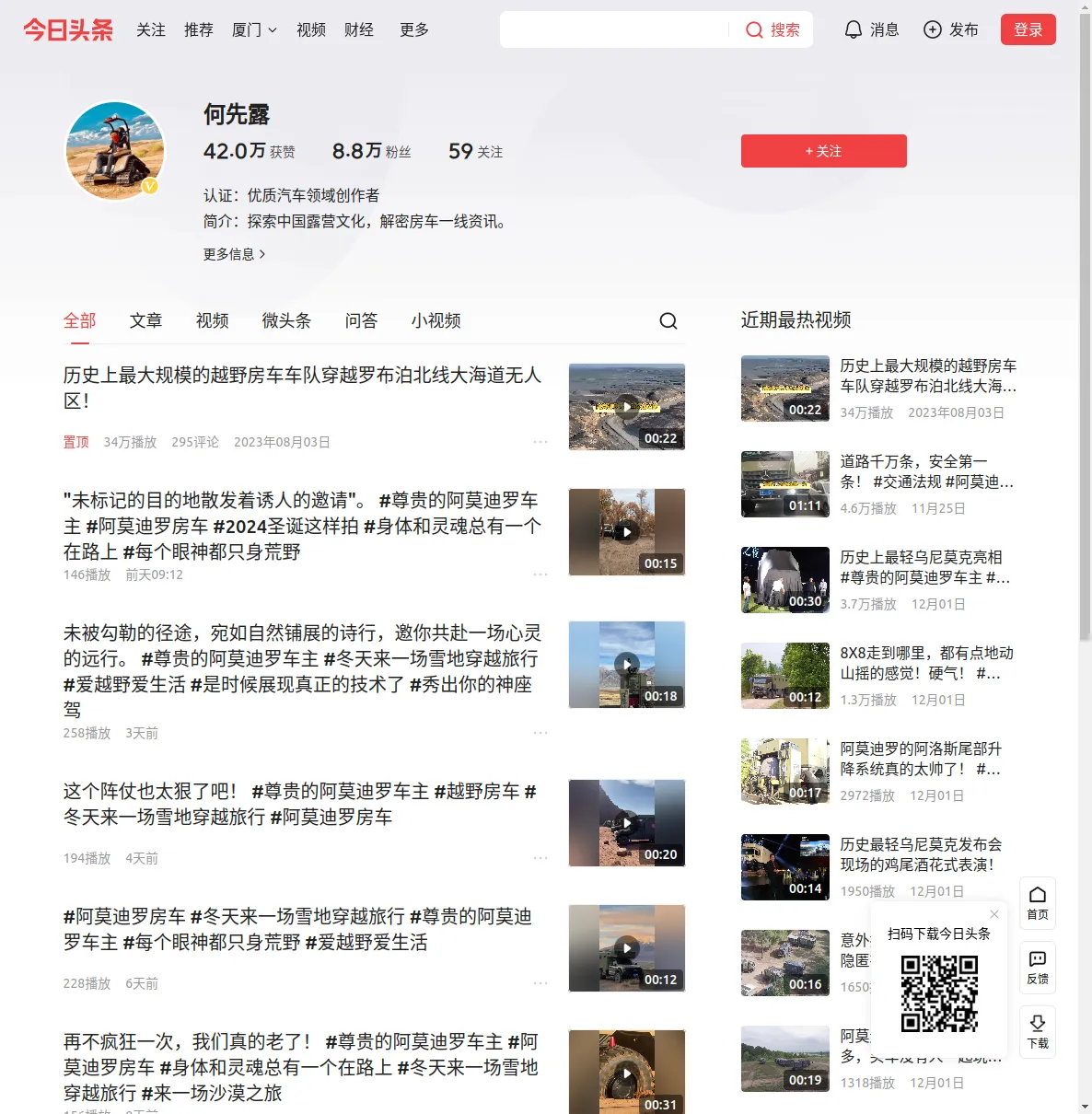
Task: Play the 00:20 video thumbnail
Action: tap(627, 823)
